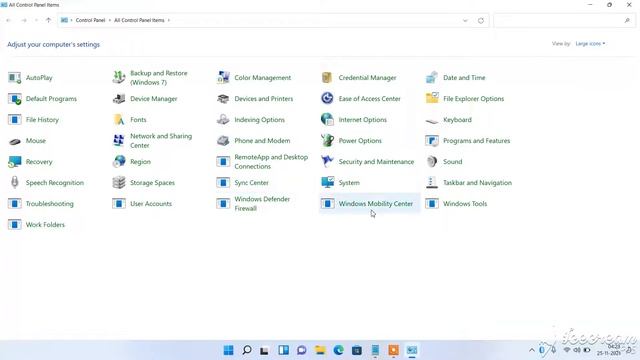Click the Storage Spaces icon
The image size is (640, 360).
click(x=119, y=182)
